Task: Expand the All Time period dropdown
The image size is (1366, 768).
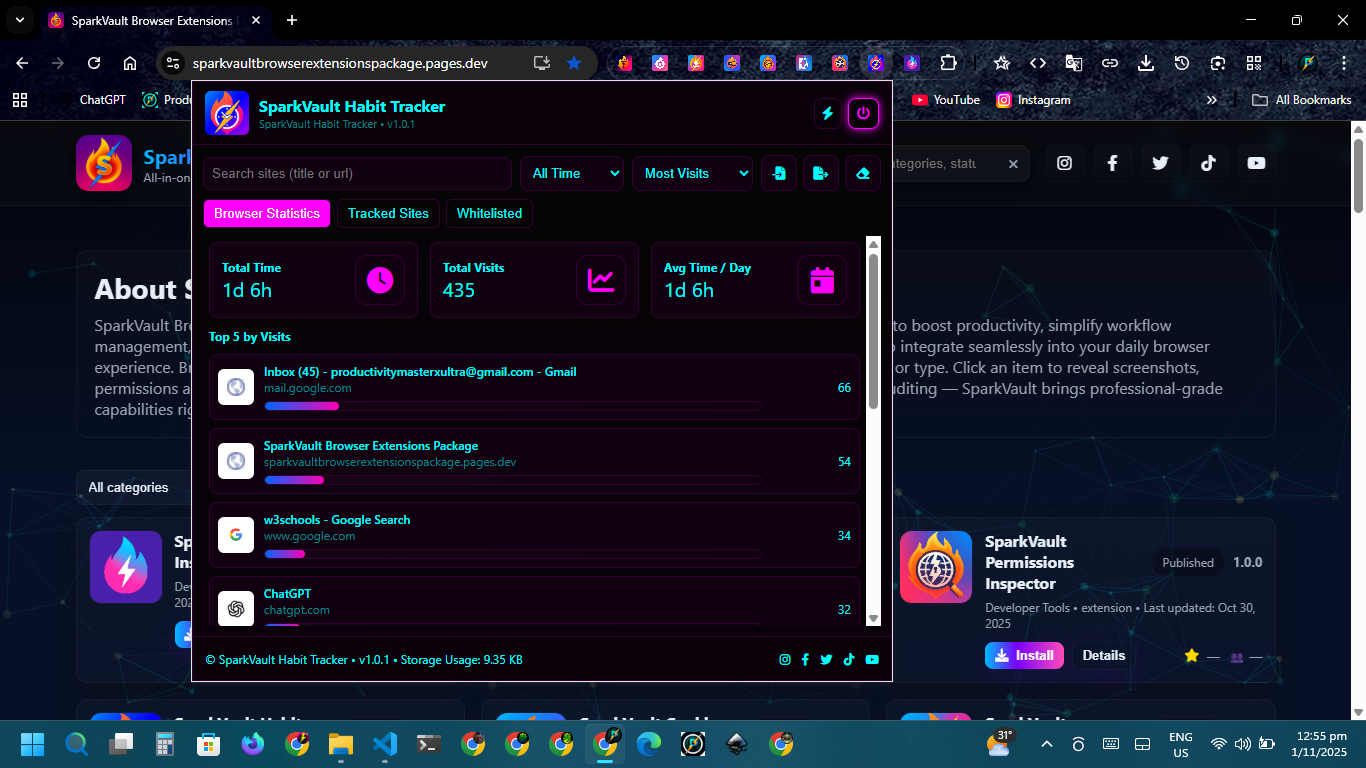Action: tap(571, 173)
